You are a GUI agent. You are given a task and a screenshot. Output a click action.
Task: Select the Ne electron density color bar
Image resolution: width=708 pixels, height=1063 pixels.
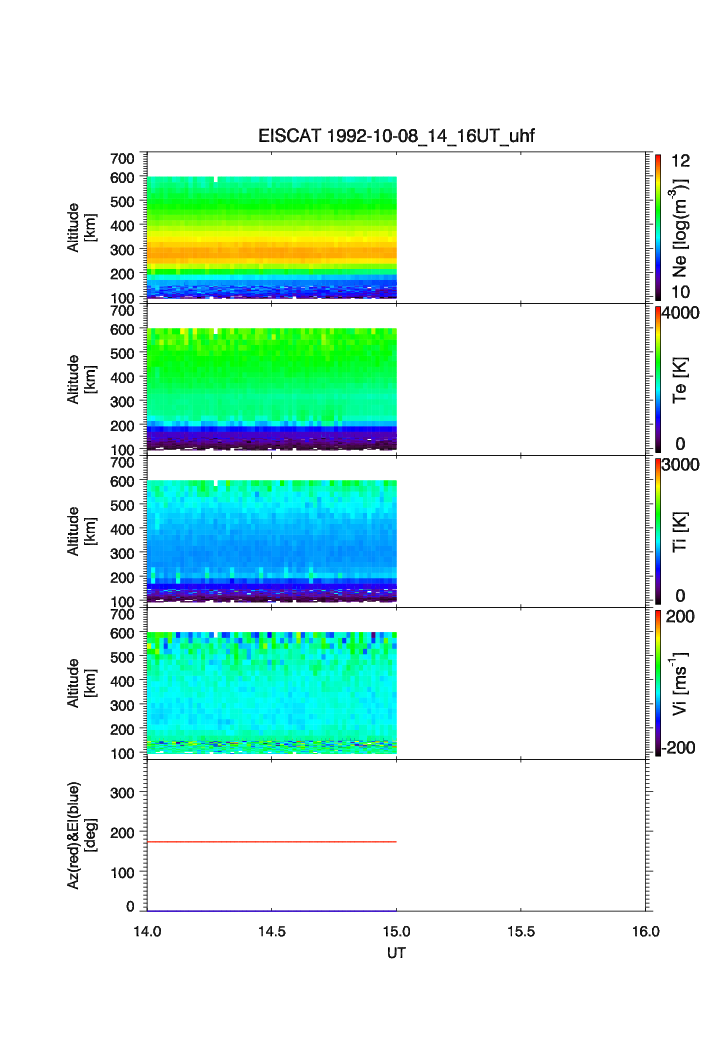coord(658,227)
